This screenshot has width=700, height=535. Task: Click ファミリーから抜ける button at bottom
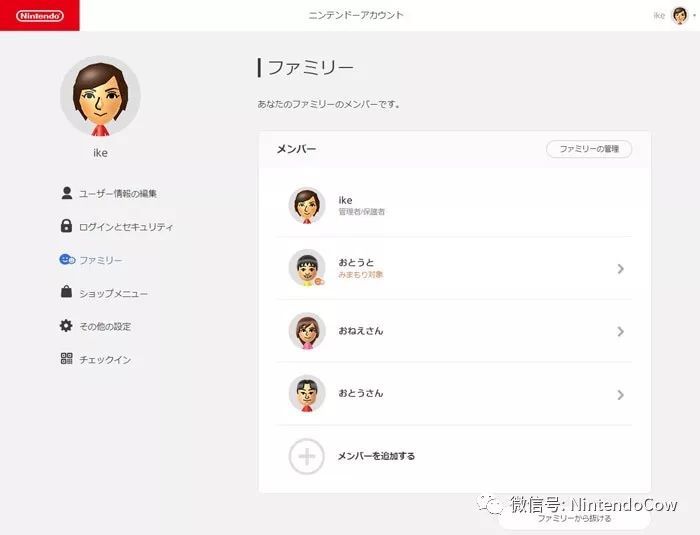point(574,518)
